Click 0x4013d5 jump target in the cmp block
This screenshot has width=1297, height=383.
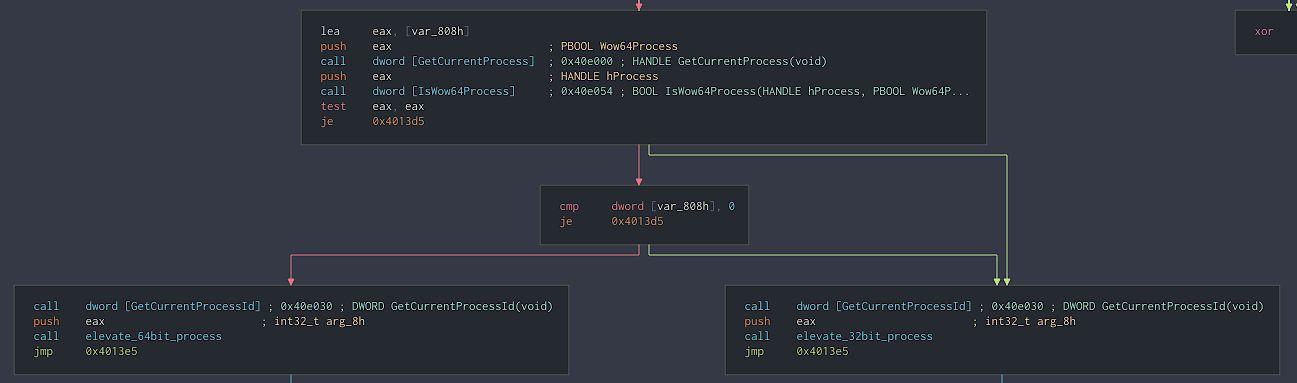coord(638,221)
